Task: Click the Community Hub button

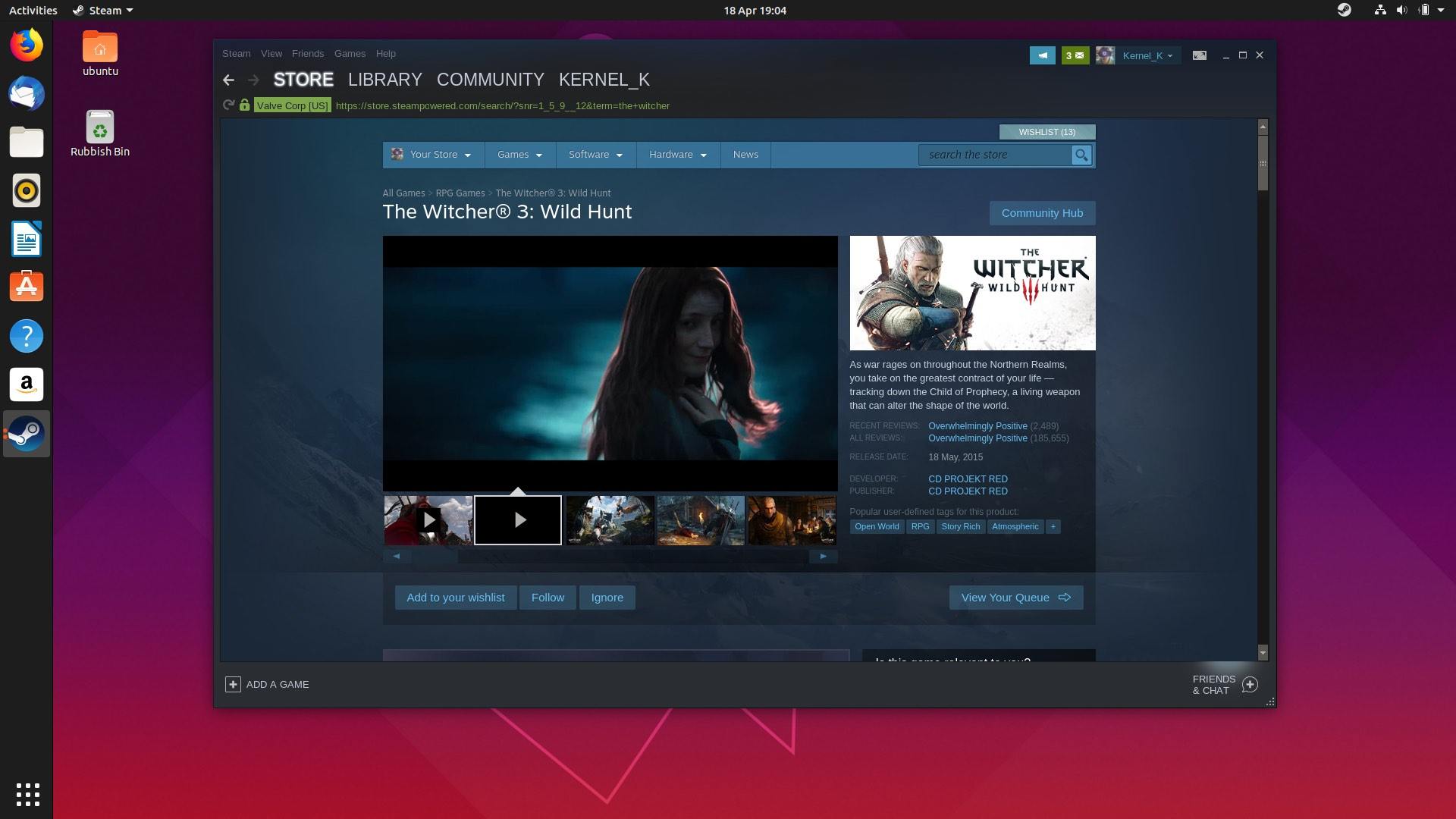Action: 1042,212
